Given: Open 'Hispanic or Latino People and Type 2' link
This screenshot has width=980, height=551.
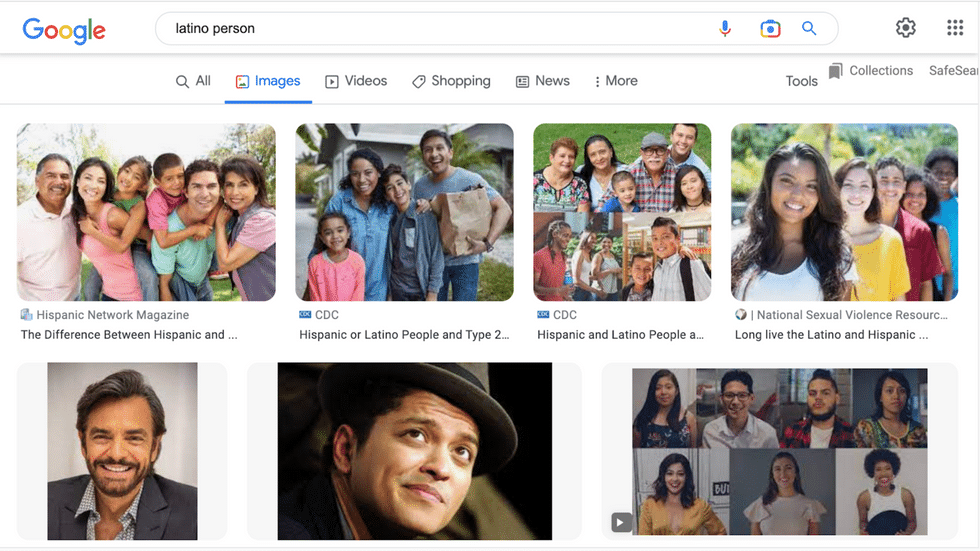Looking at the screenshot, I should (x=403, y=335).
